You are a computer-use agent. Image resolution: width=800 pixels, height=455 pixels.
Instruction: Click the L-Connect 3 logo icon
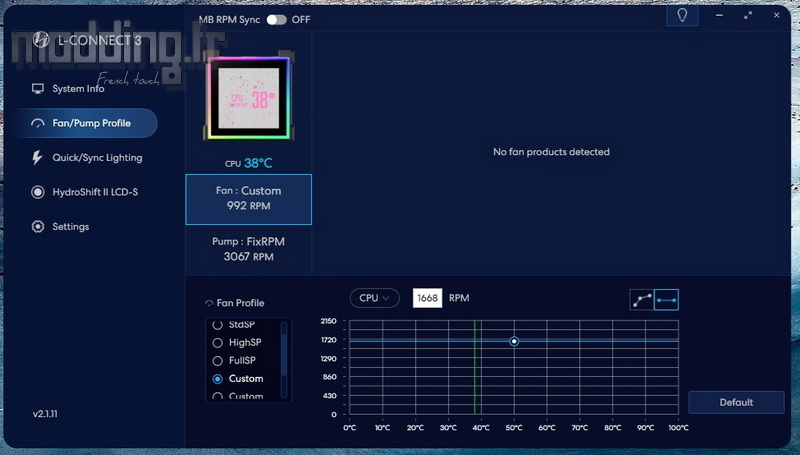(41, 40)
